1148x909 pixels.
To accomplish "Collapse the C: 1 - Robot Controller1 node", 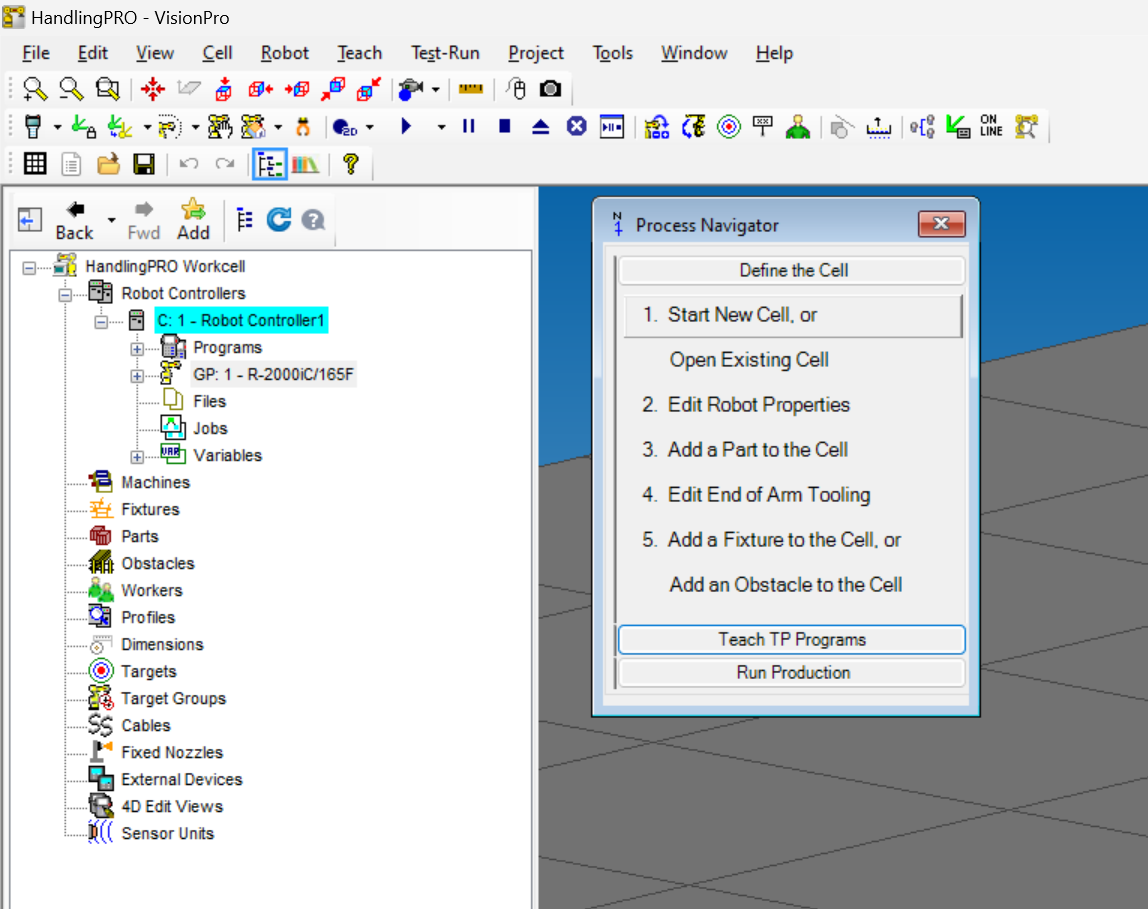I will click(x=101, y=322).
